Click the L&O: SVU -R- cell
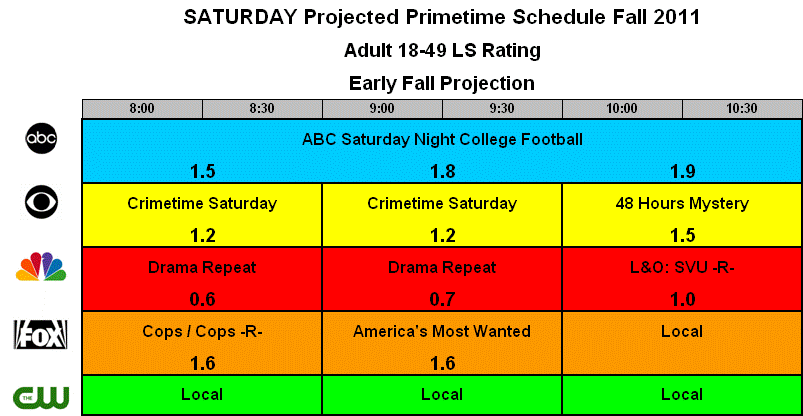 tap(682, 279)
